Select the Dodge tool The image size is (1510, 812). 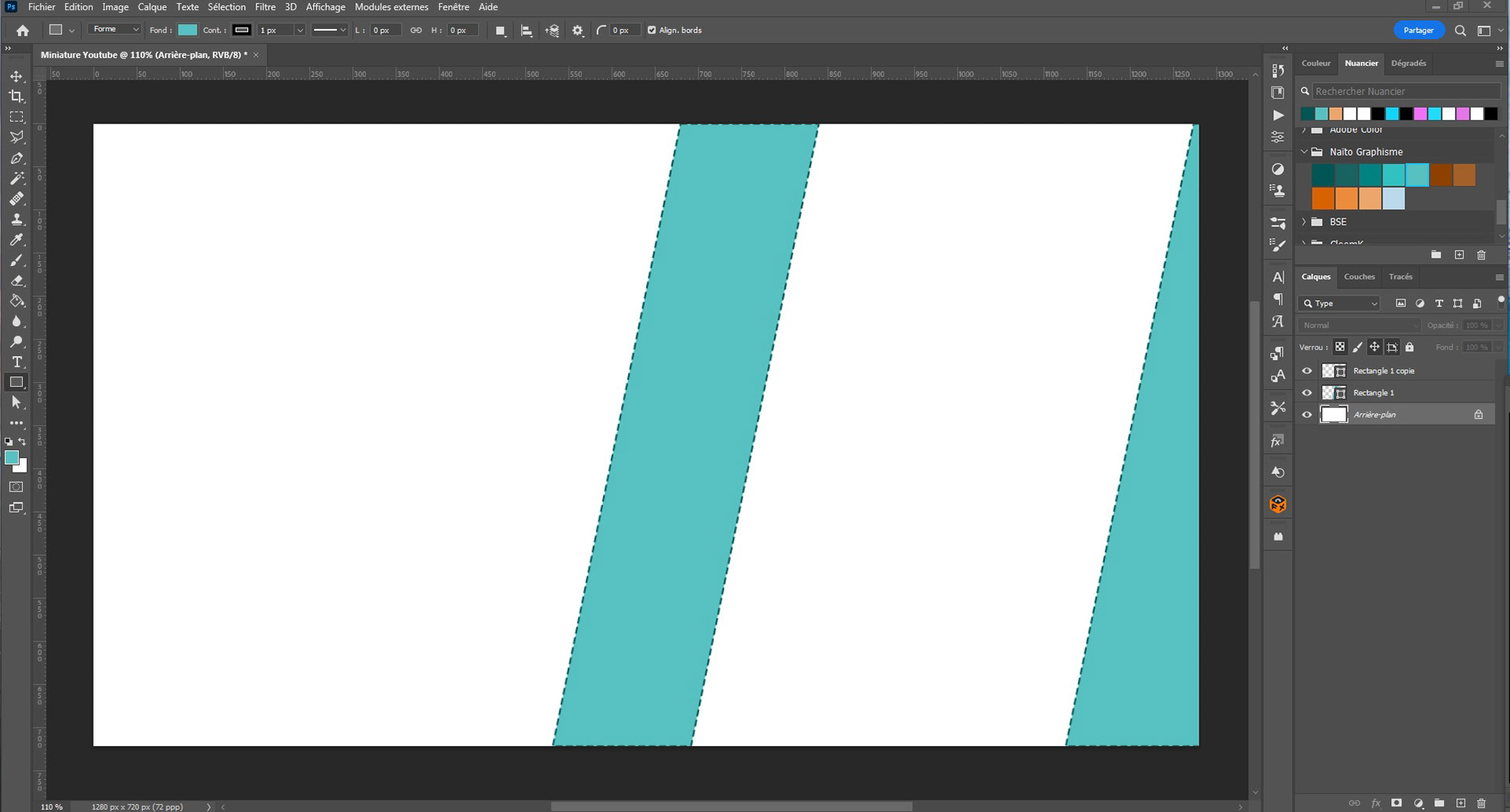tap(17, 342)
